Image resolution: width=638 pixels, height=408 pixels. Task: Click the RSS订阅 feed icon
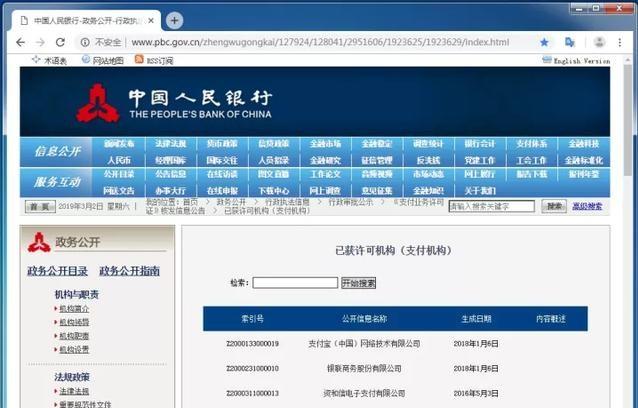coord(139,59)
